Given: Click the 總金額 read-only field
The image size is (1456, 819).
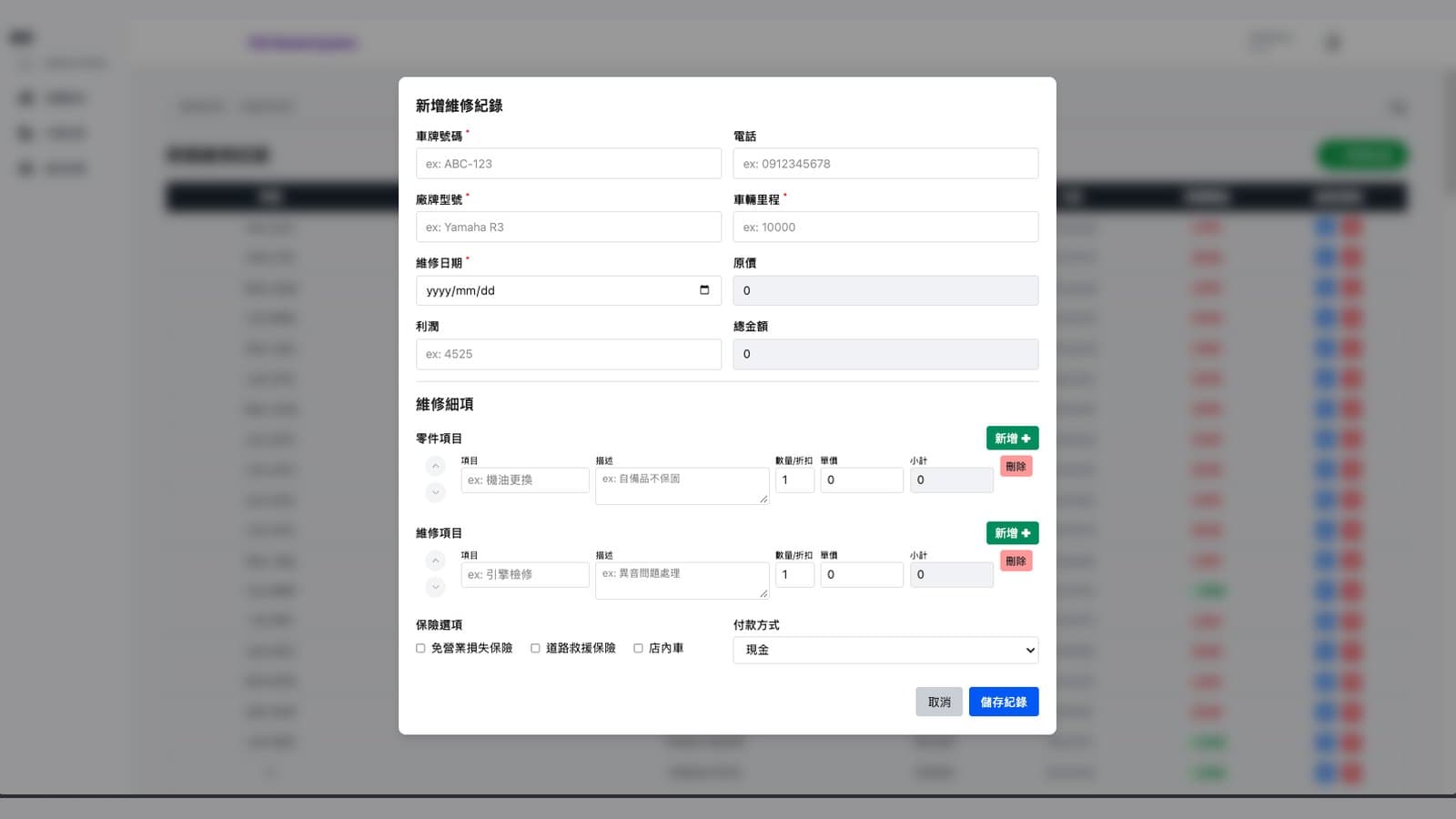Looking at the screenshot, I should click(x=885, y=354).
